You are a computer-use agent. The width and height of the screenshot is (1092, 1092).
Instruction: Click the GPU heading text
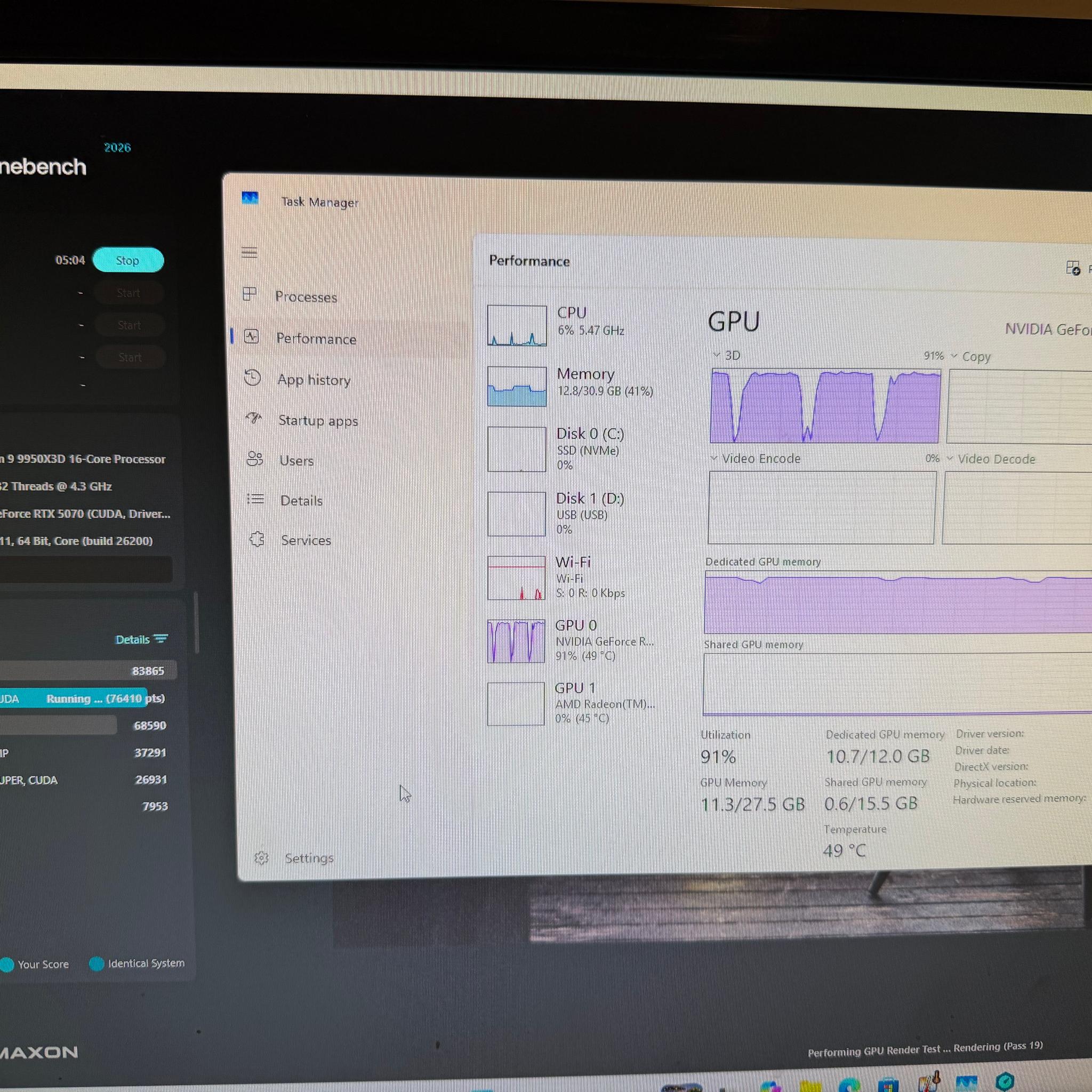click(x=734, y=322)
